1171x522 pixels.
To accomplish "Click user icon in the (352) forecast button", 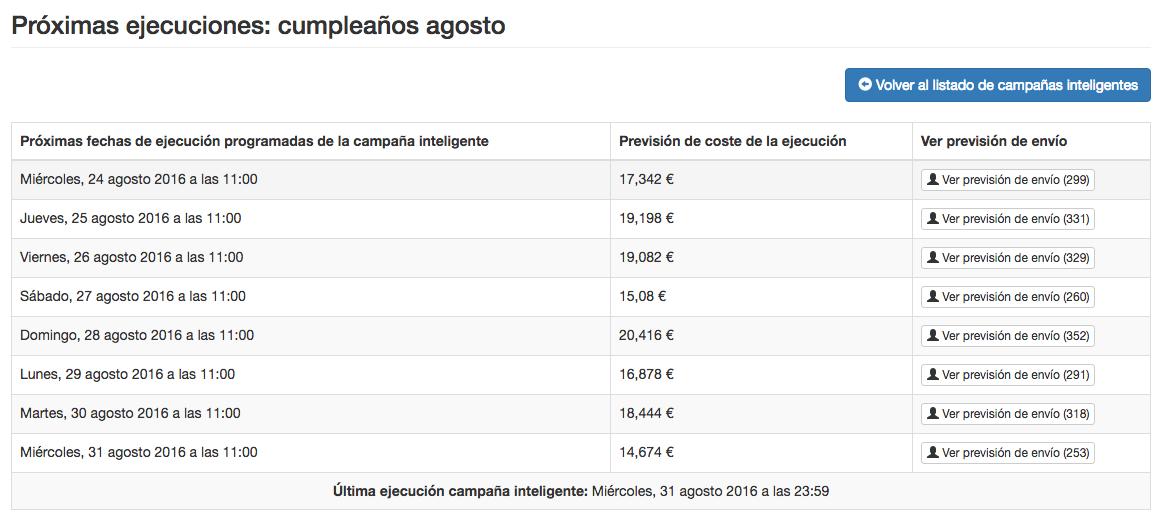I will point(933,336).
